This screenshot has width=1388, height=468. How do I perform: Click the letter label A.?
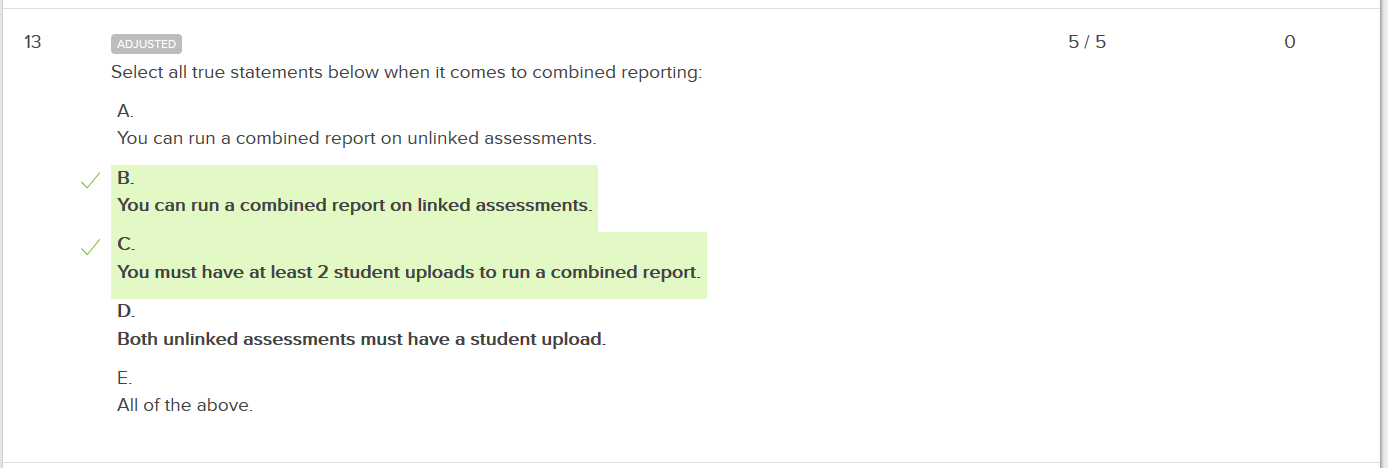coord(126,111)
